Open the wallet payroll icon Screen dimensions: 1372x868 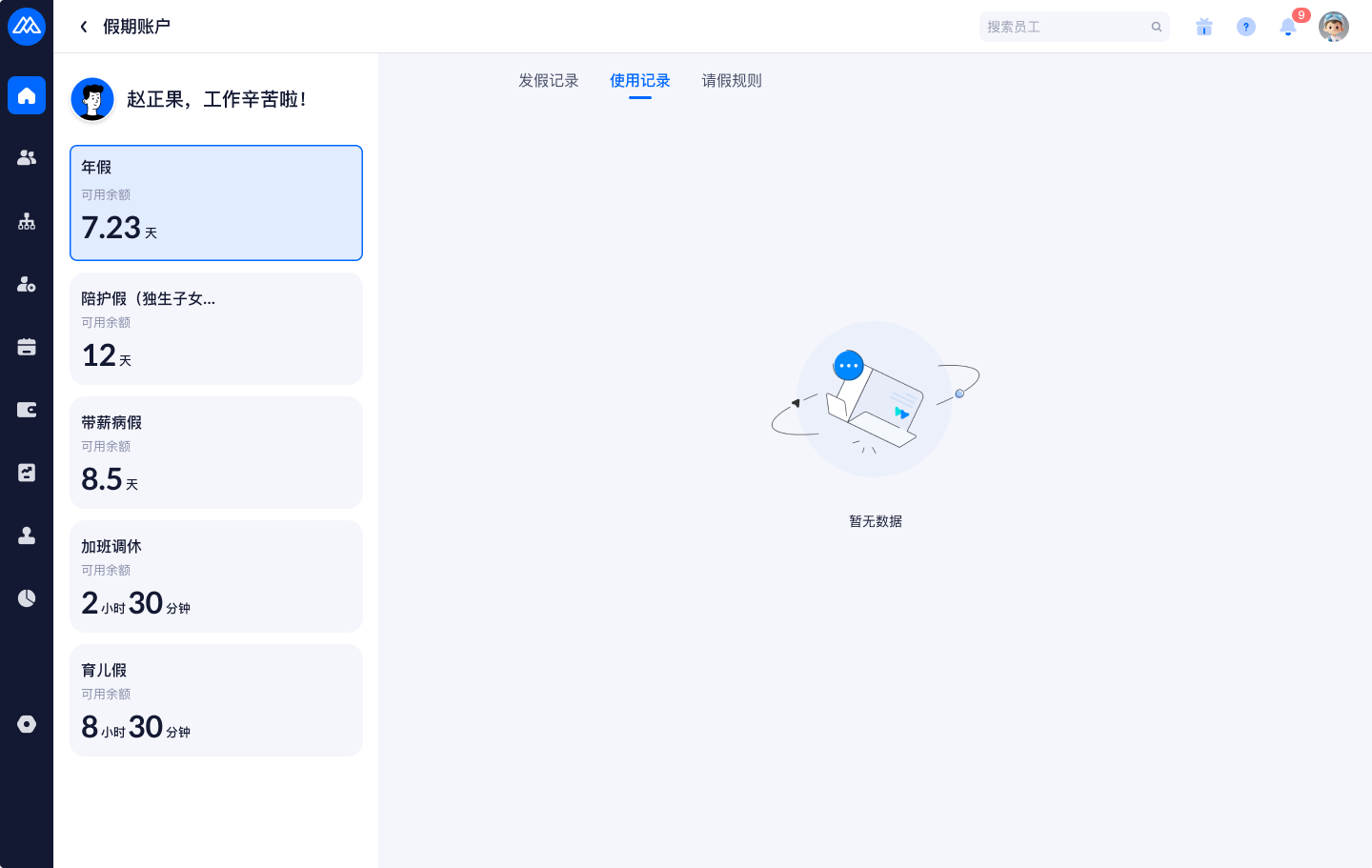click(x=27, y=410)
